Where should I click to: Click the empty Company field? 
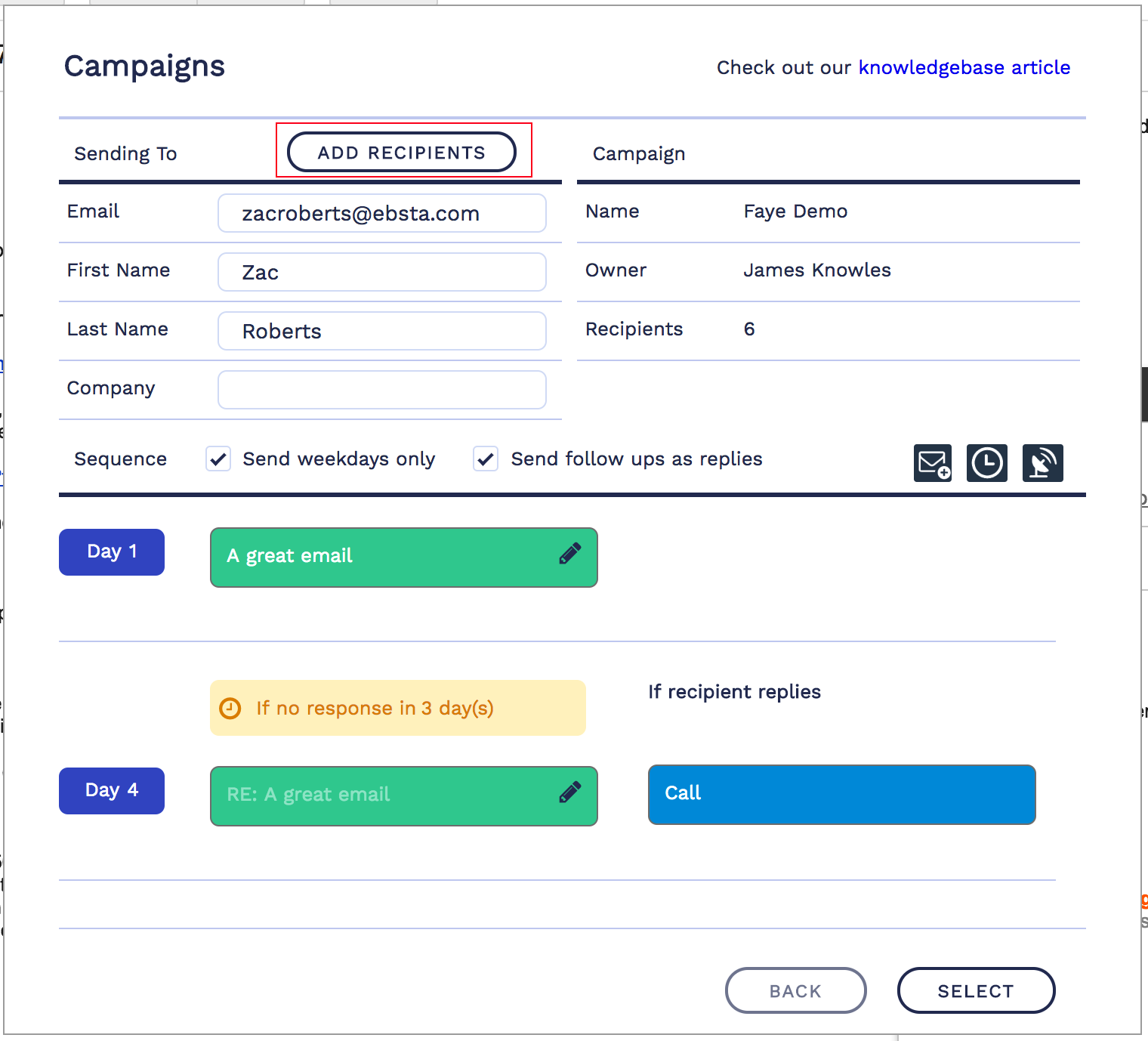381,390
